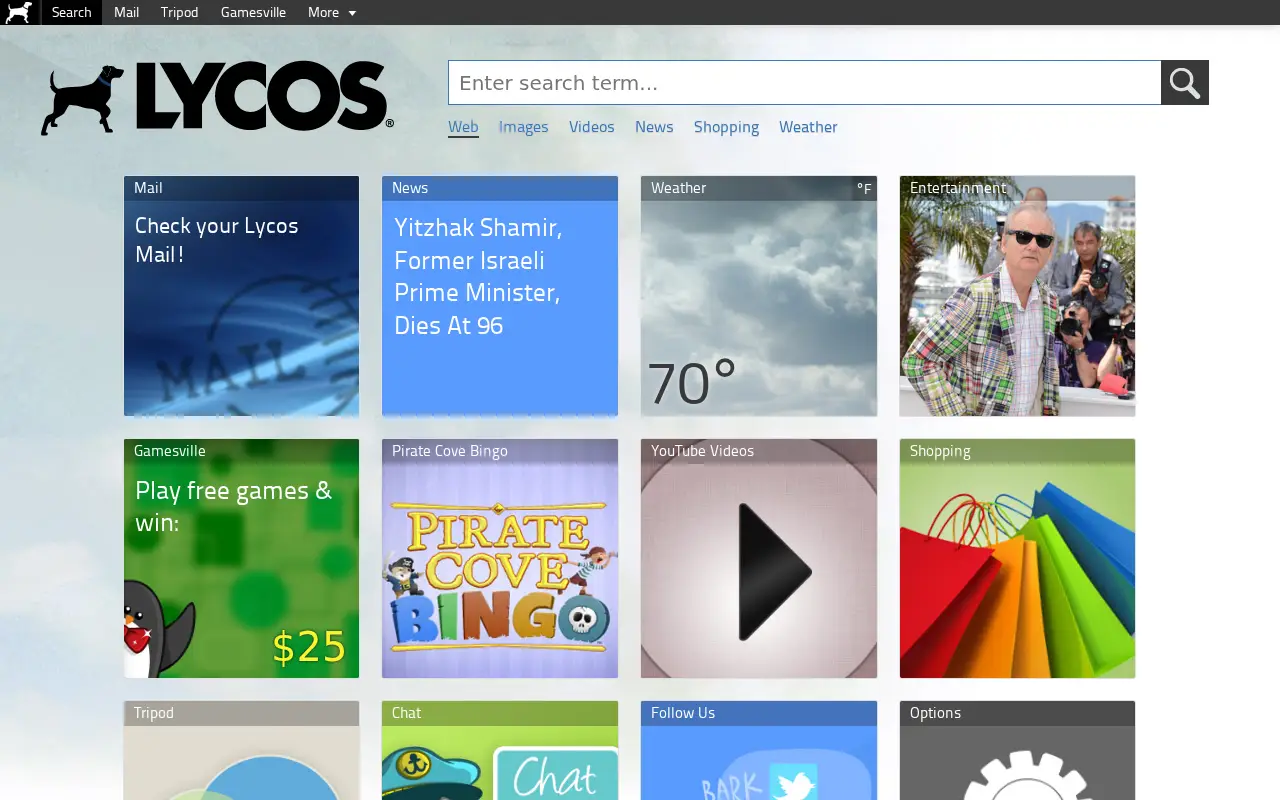Read the Yitzhak Shamir news headline
1280x800 pixels.
point(478,276)
